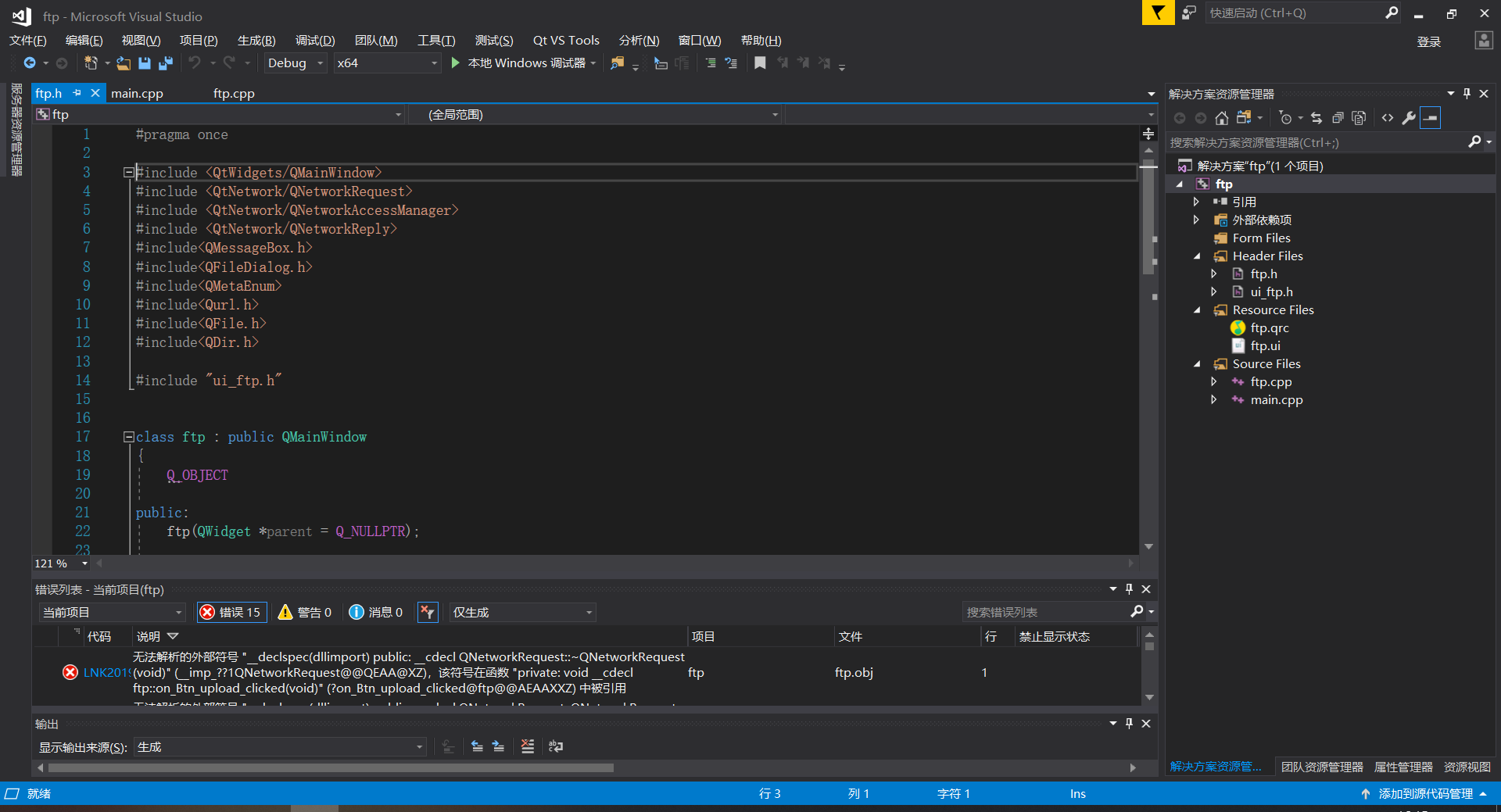Click the Sync with Active Document icon
Image resolution: width=1501 pixels, height=812 pixels.
click(1317, 118)
